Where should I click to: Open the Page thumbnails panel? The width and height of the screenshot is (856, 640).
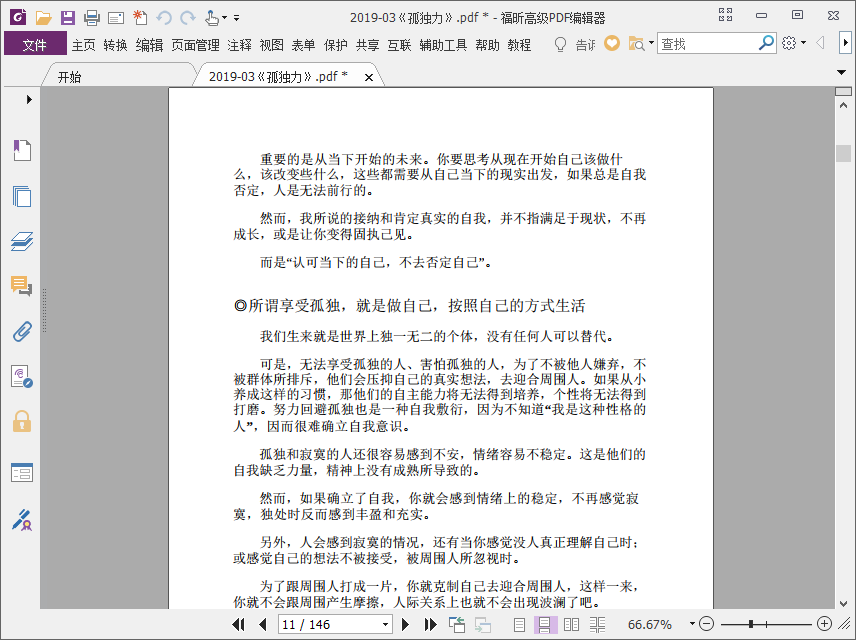coord(22,196)
